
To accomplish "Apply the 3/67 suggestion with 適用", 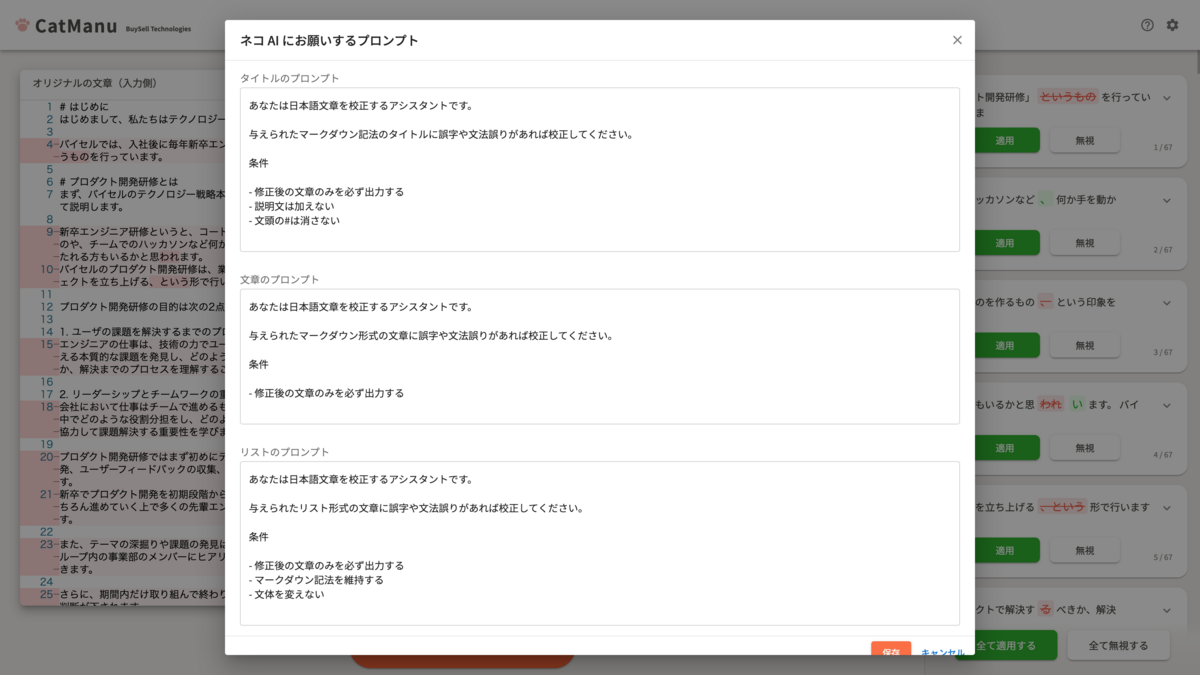I will click(x=1005, y=345).
